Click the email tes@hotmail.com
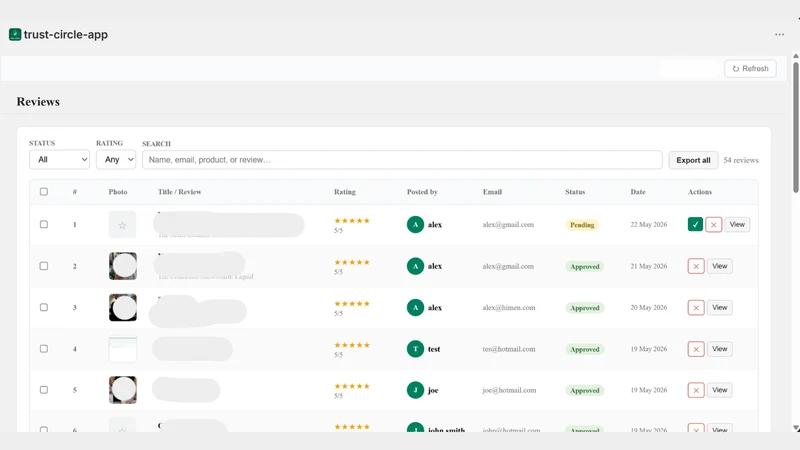 (x=509, y=349)
